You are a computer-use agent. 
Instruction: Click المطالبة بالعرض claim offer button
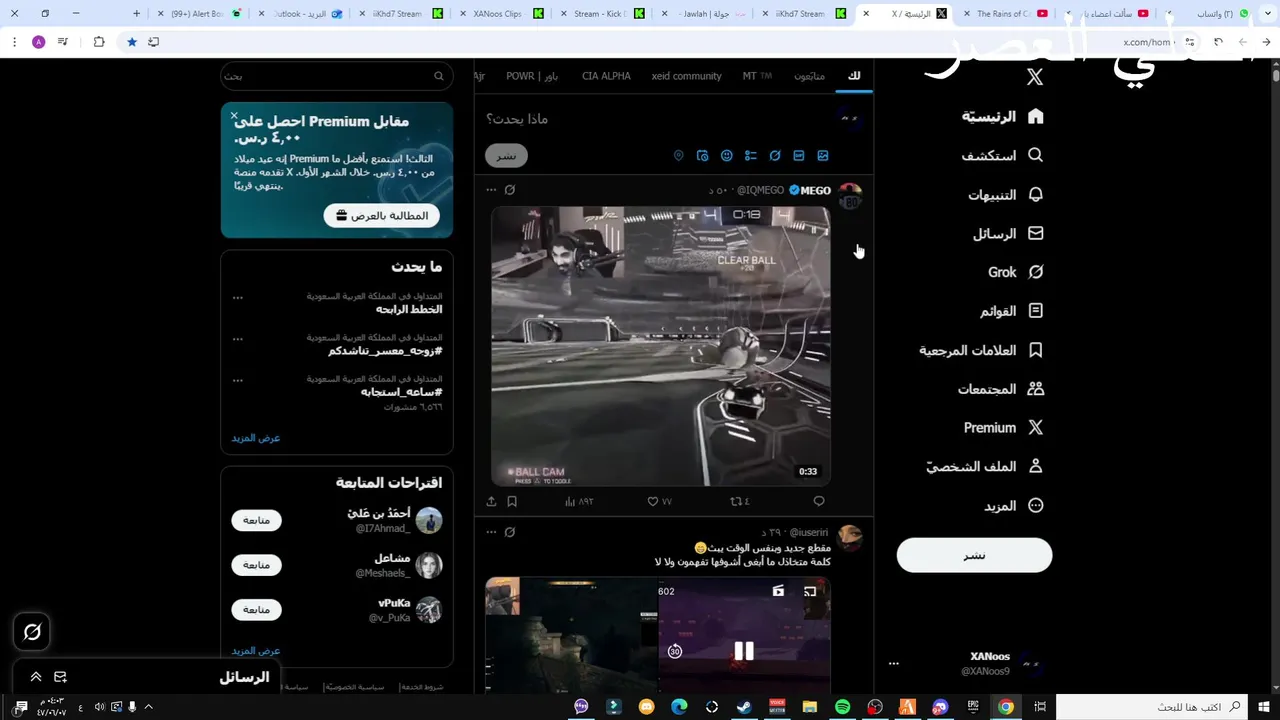click(x=382, y=216)
